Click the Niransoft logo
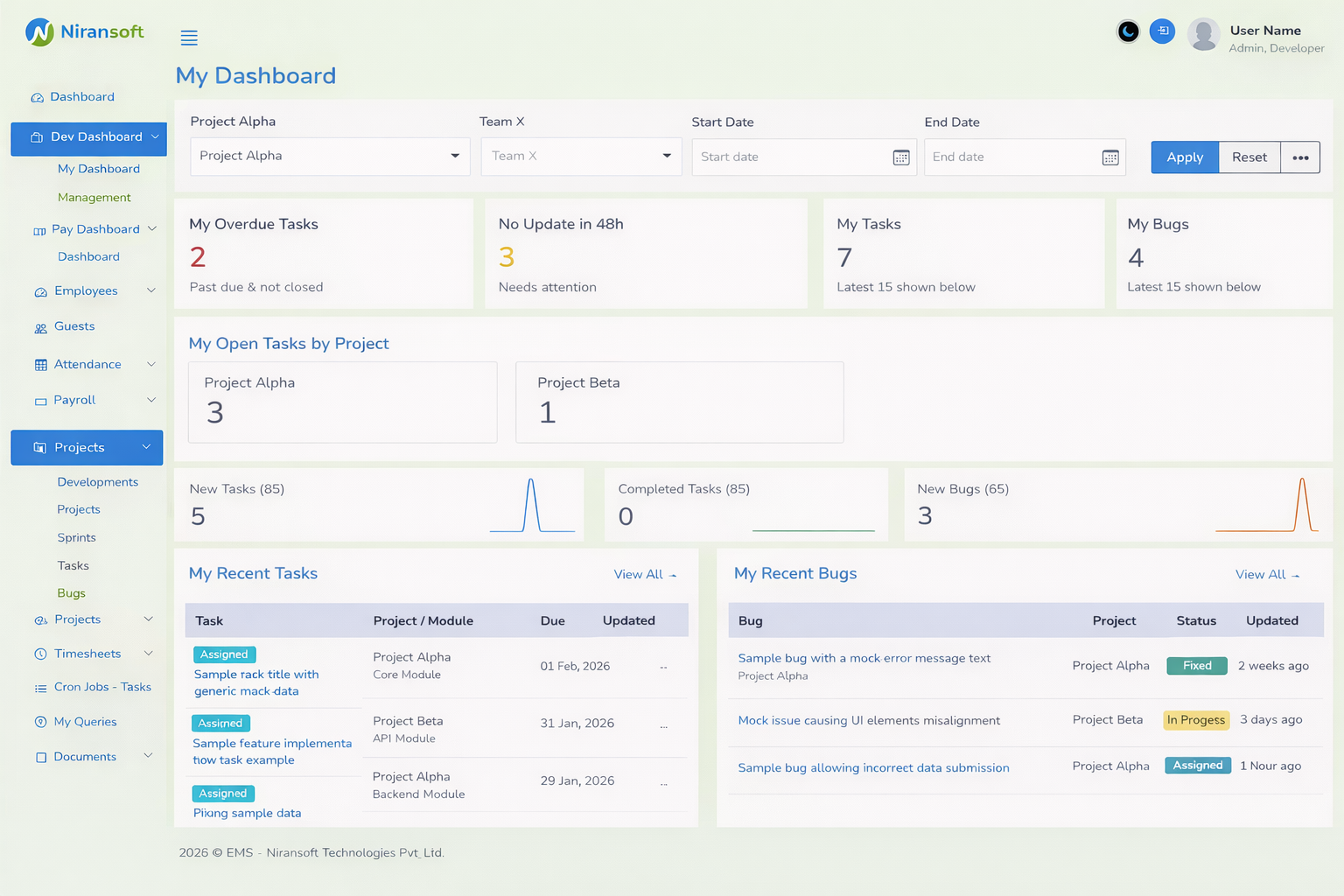 click(x=85, y=32)
